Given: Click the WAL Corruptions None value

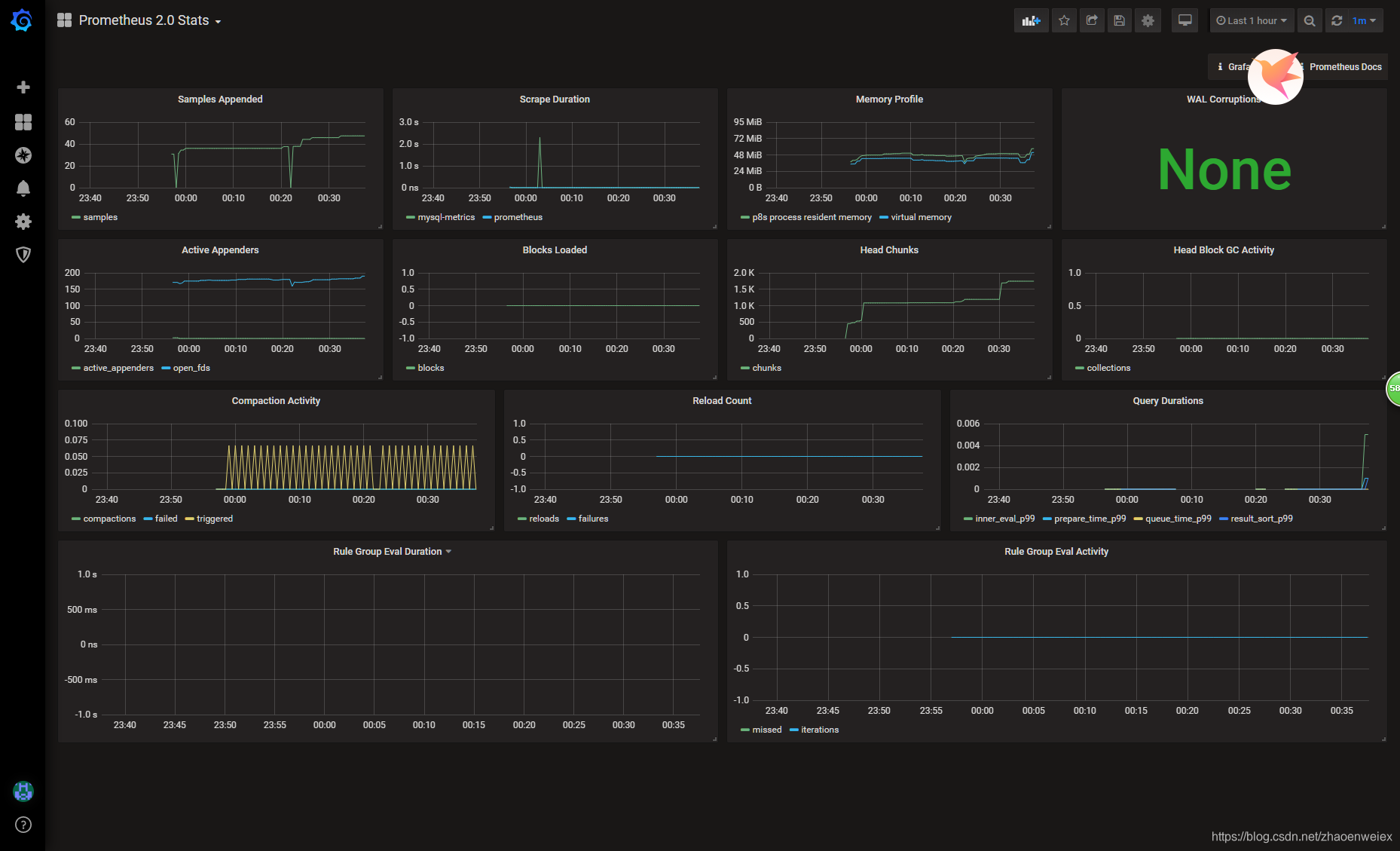Looking at the screenshot, I should click(1224, 170).
